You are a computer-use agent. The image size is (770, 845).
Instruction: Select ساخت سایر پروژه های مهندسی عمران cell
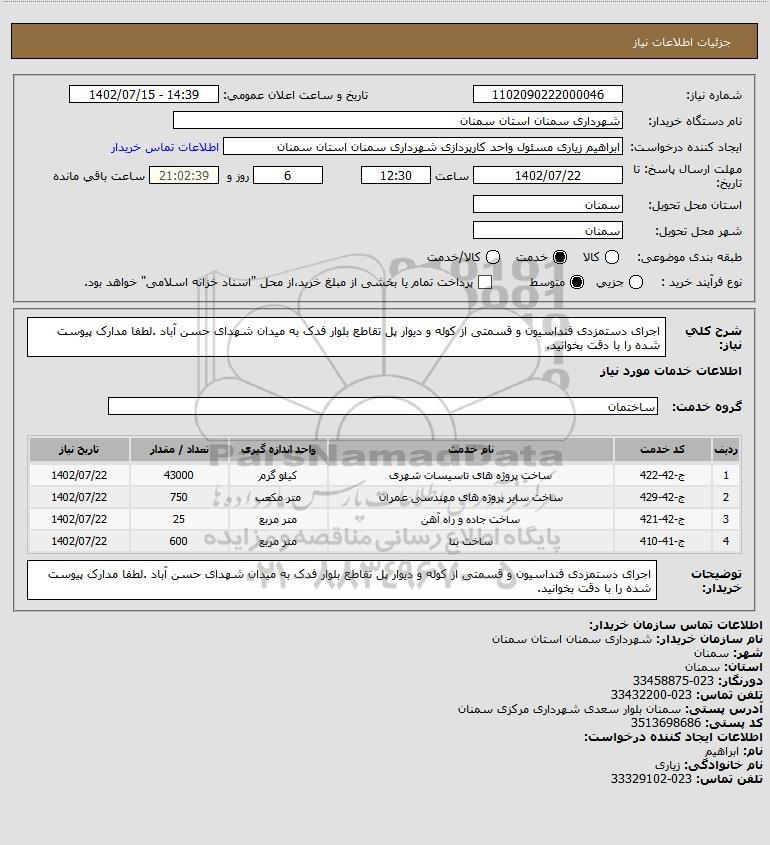pyautogui.click(x=470, y=497)
